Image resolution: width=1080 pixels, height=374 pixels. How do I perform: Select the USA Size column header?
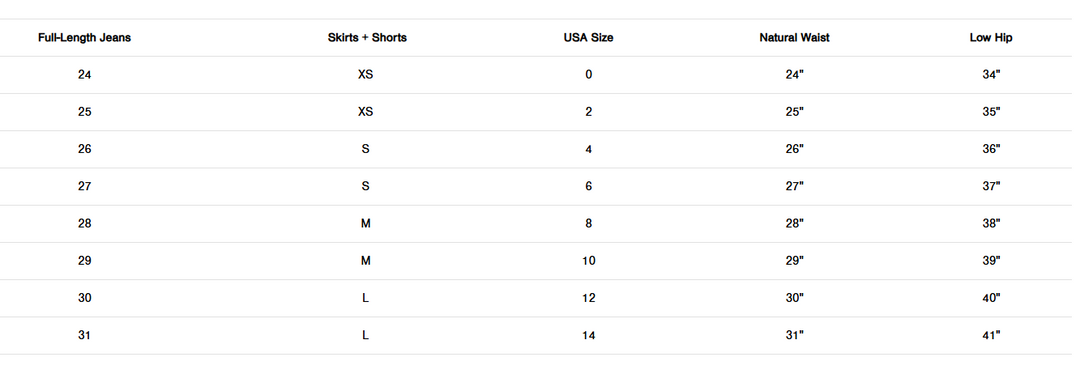(x=588, y=38)
